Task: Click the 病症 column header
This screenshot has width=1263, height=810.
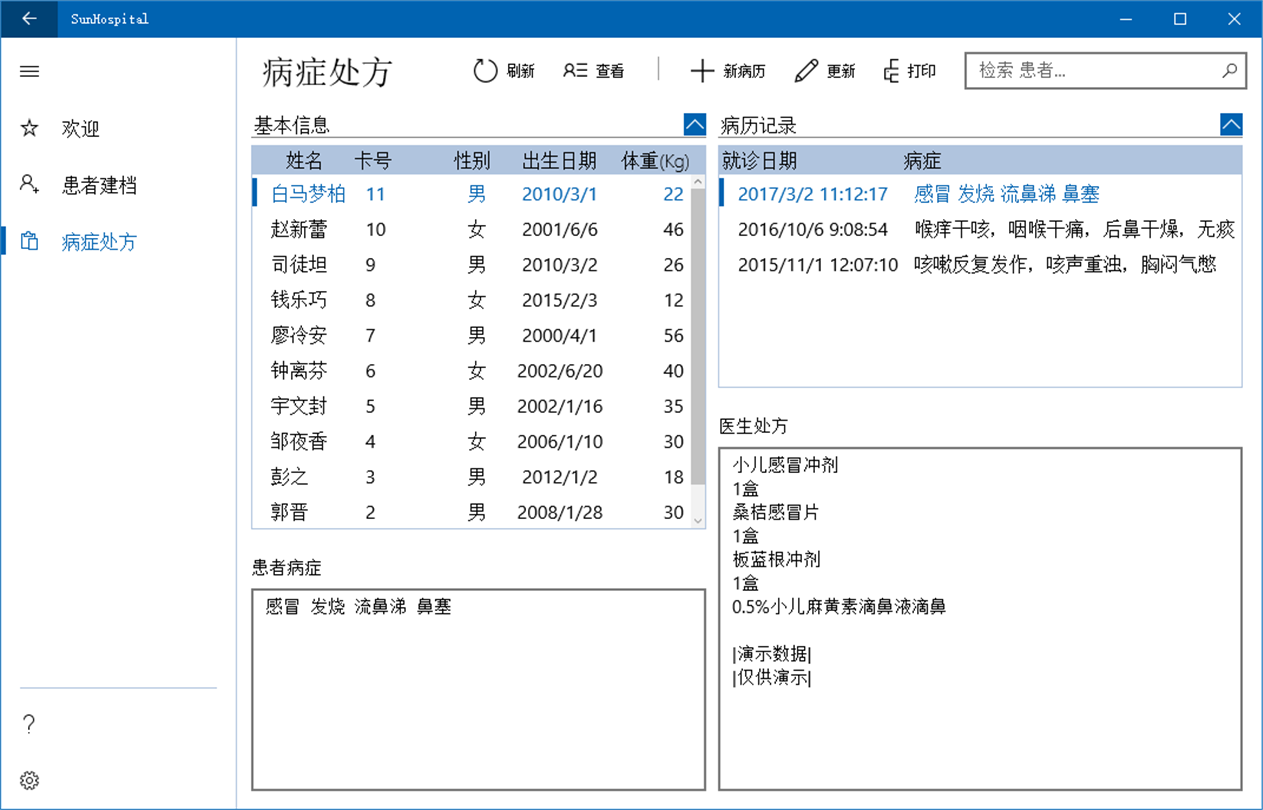Action: pos(922,161)
